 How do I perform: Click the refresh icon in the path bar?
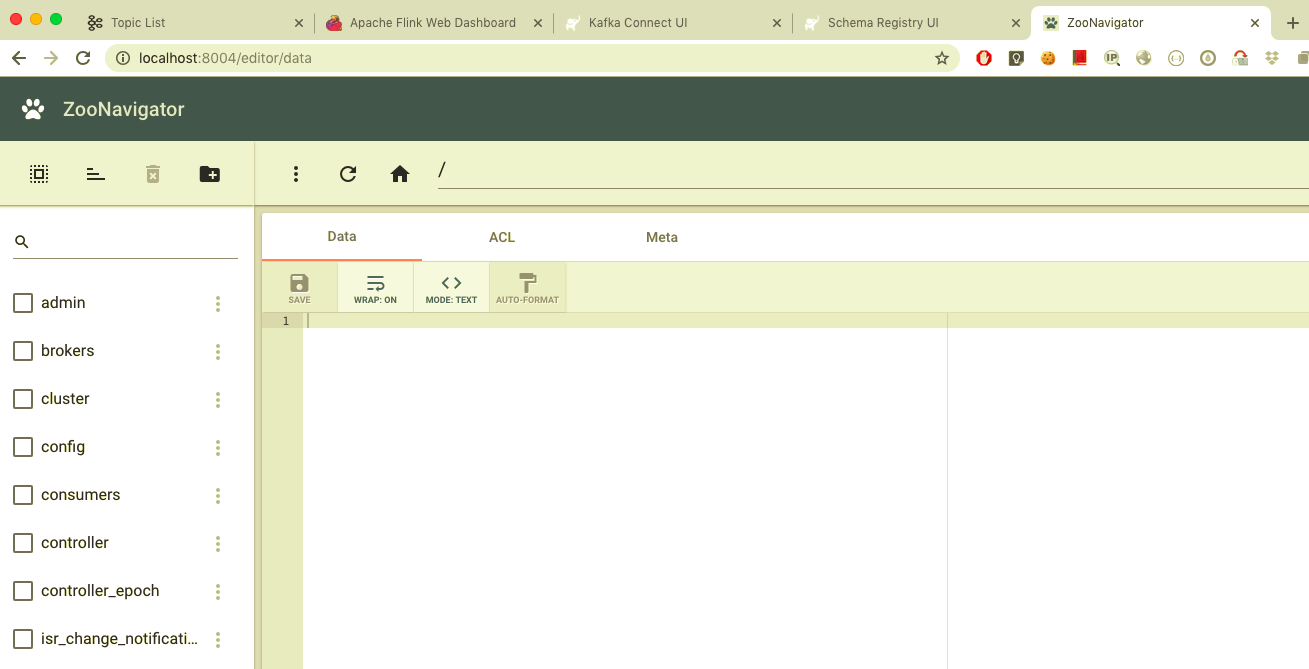coord(348,174)
